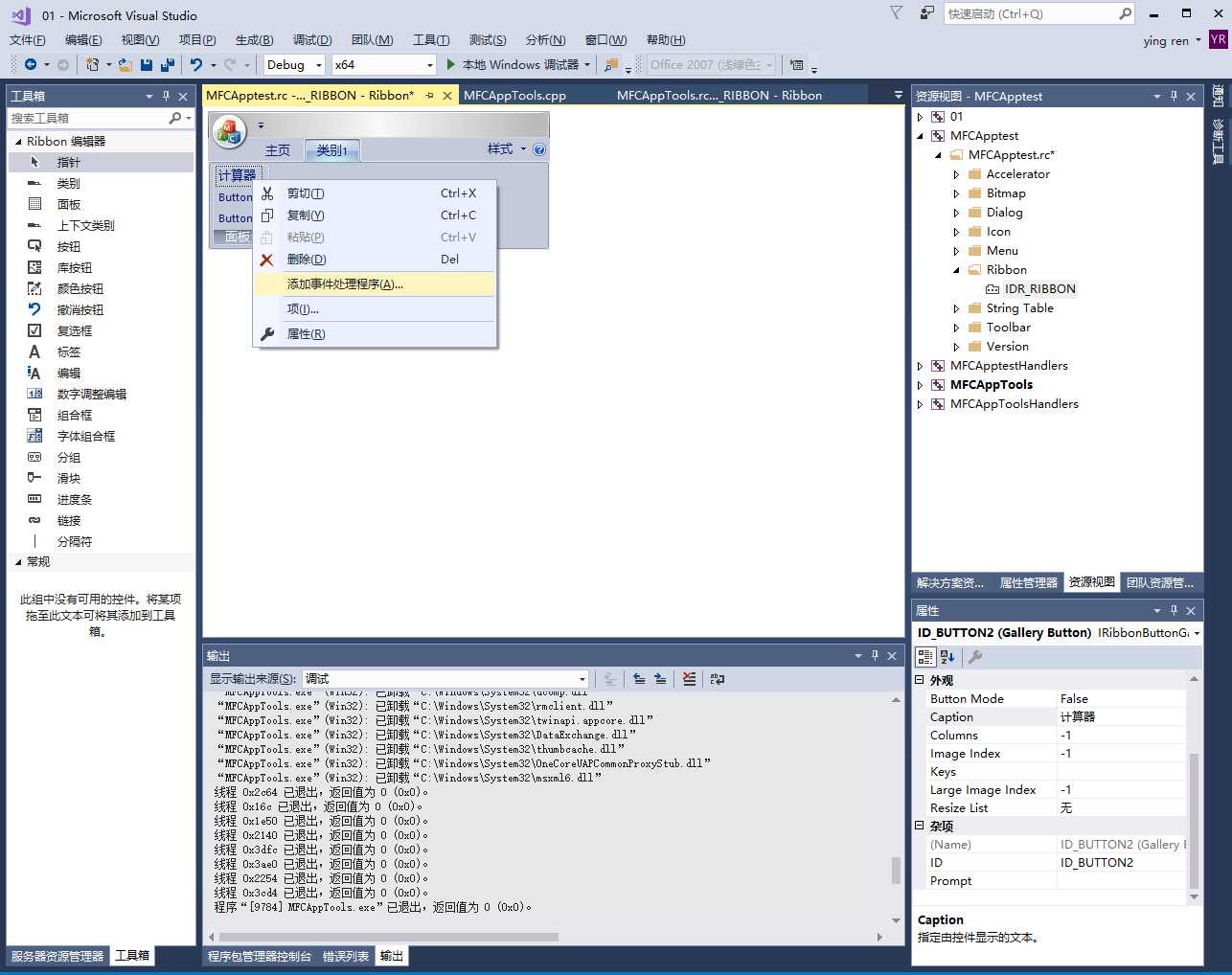The width and height of the screenshot is (1232, 975).
Task: Choose the 标签 label tool
Action: click(x=101, y=351)
